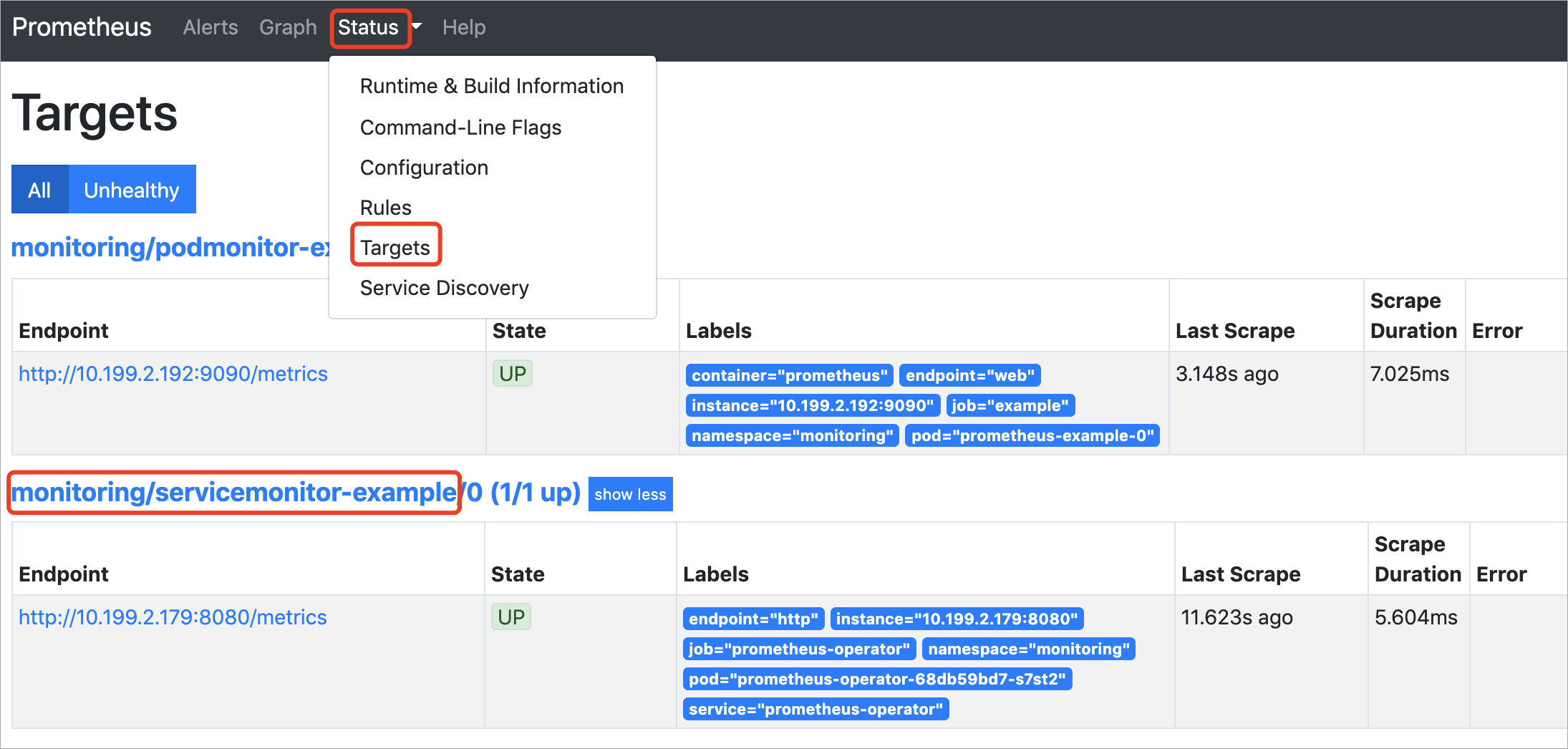Screen dimensions: 1568x749
Task: Select Targets in the Status dropdown
Action: (395, 248)
